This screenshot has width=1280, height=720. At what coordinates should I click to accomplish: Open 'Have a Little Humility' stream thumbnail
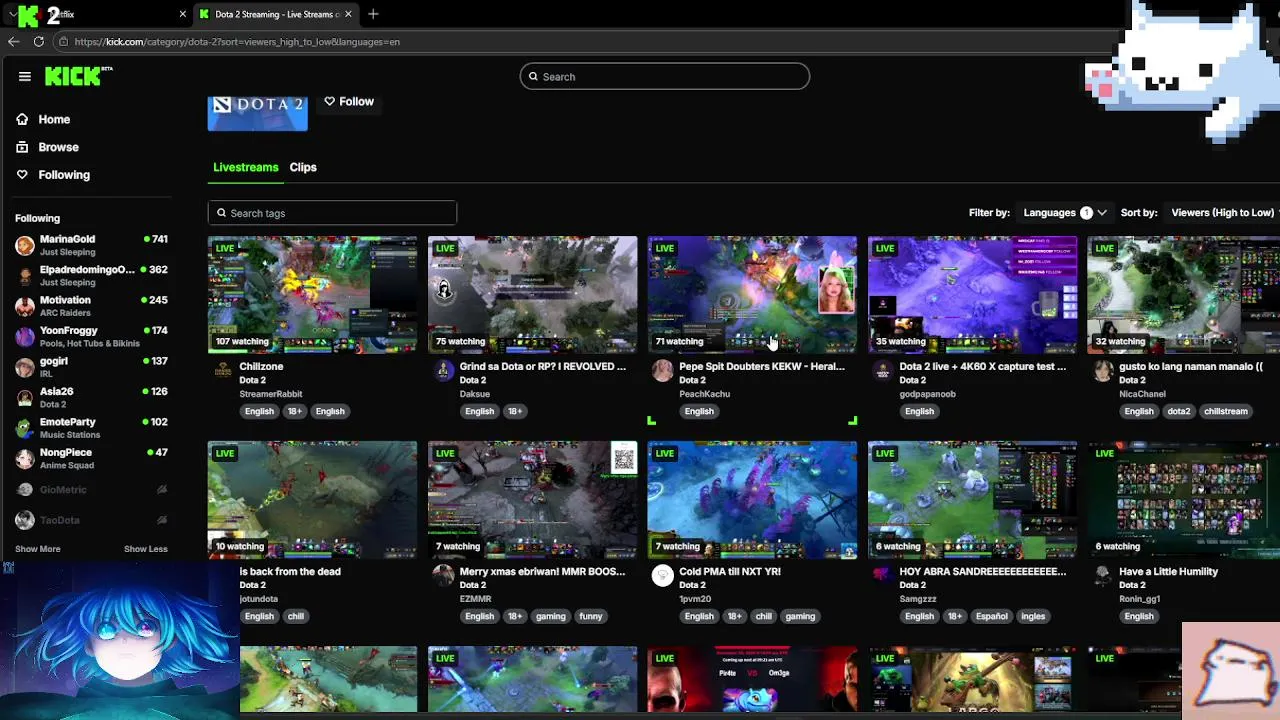(1183, 499)
